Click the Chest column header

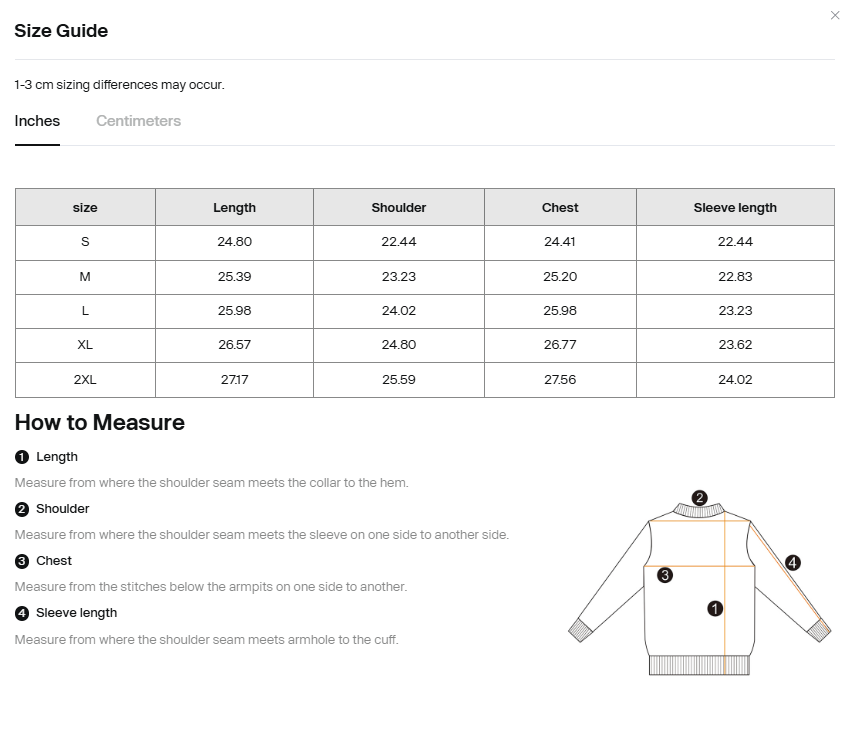click(x=560, y=208)
